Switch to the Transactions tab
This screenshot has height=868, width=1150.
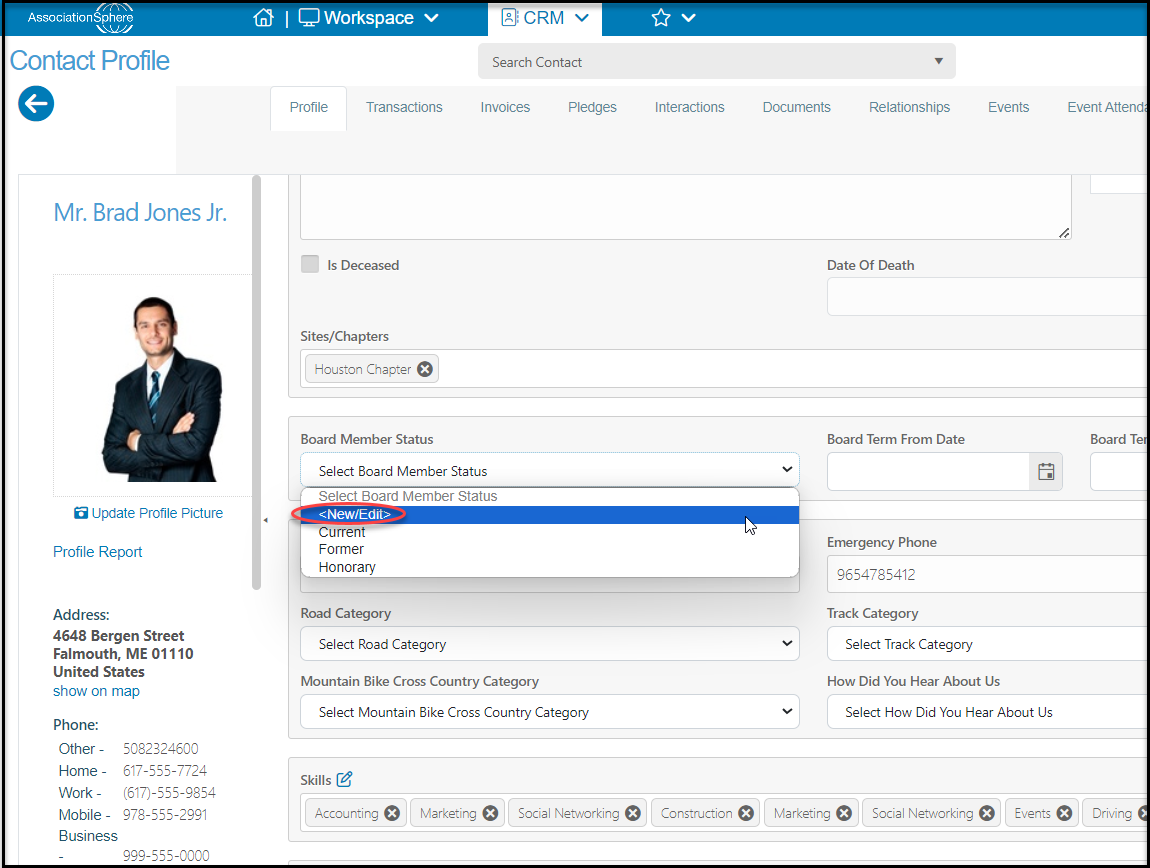coord(404,107)
